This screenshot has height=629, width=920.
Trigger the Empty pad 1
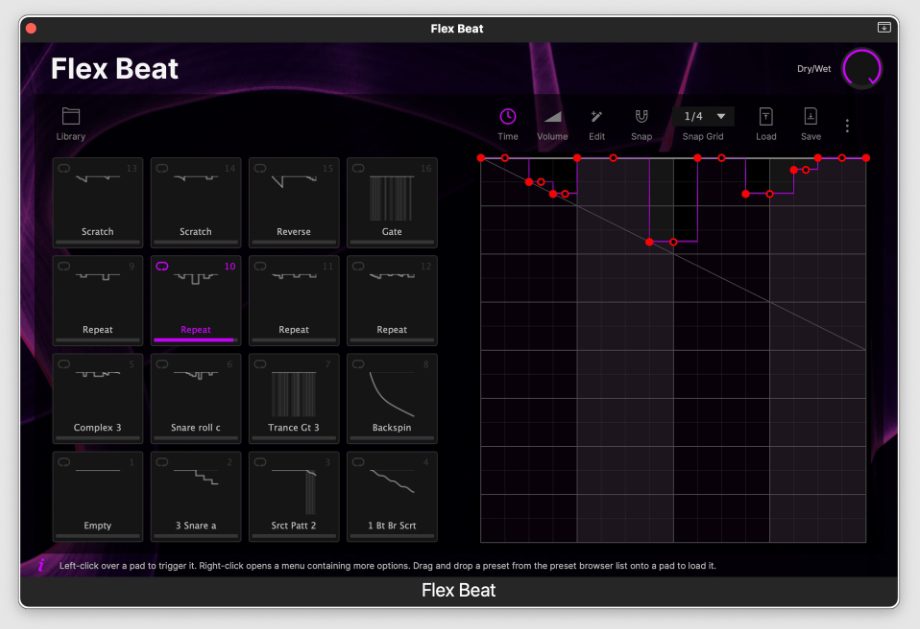pyautogui.click(x=97, y=496)
